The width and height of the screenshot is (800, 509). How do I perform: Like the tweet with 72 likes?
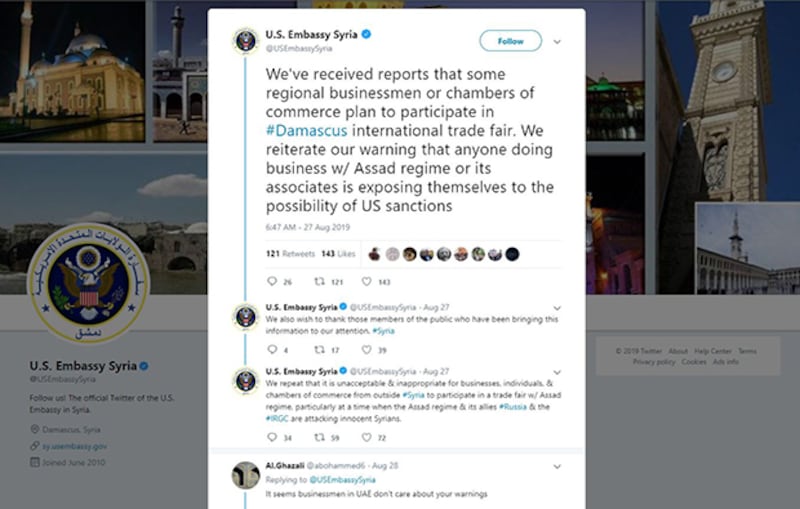pos(366,437)
